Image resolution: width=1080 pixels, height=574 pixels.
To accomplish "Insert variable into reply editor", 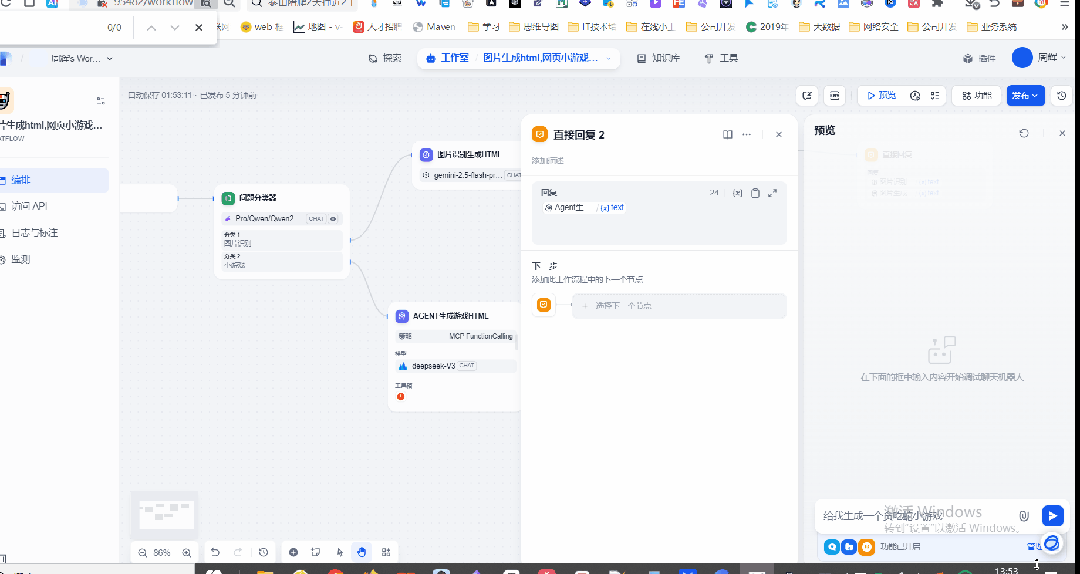I will [738, 194].
